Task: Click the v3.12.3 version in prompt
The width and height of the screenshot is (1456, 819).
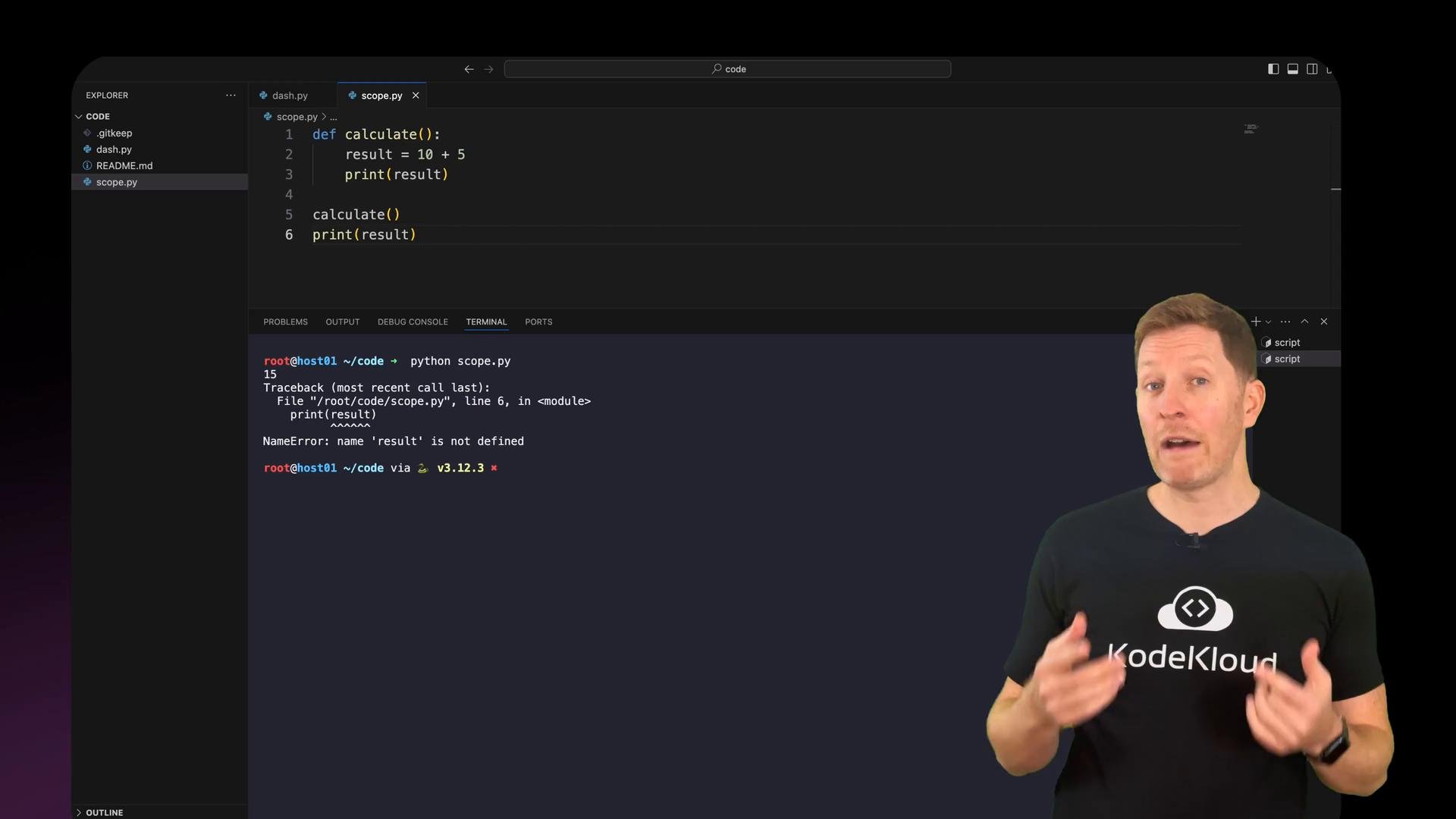Action: click(460, 469)
